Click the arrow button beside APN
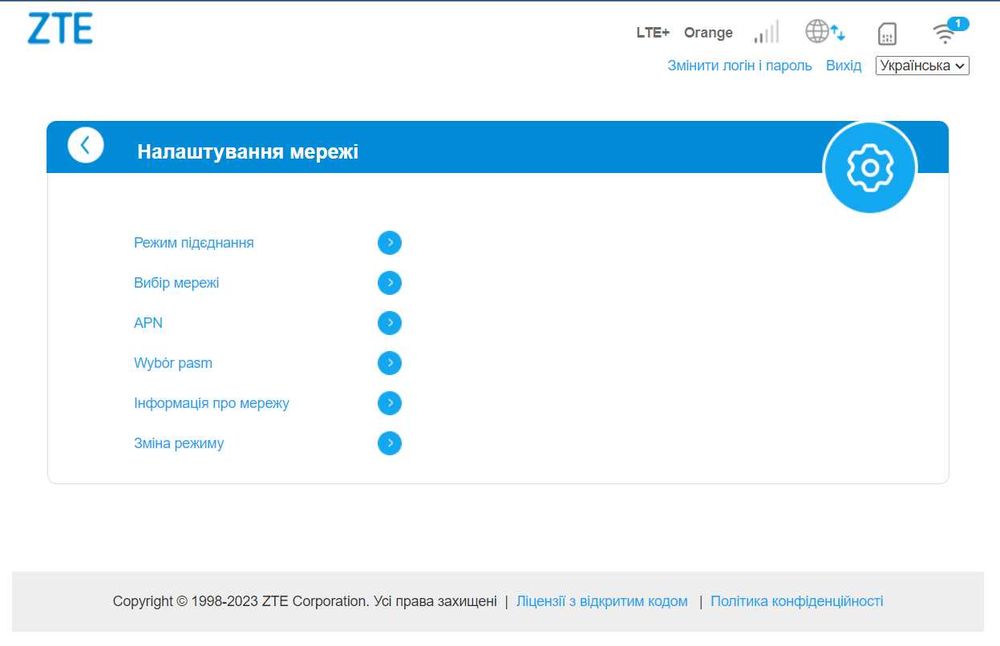Viewport: 1000px width, 646px height. pyautogui.click(x=390, y=323)
